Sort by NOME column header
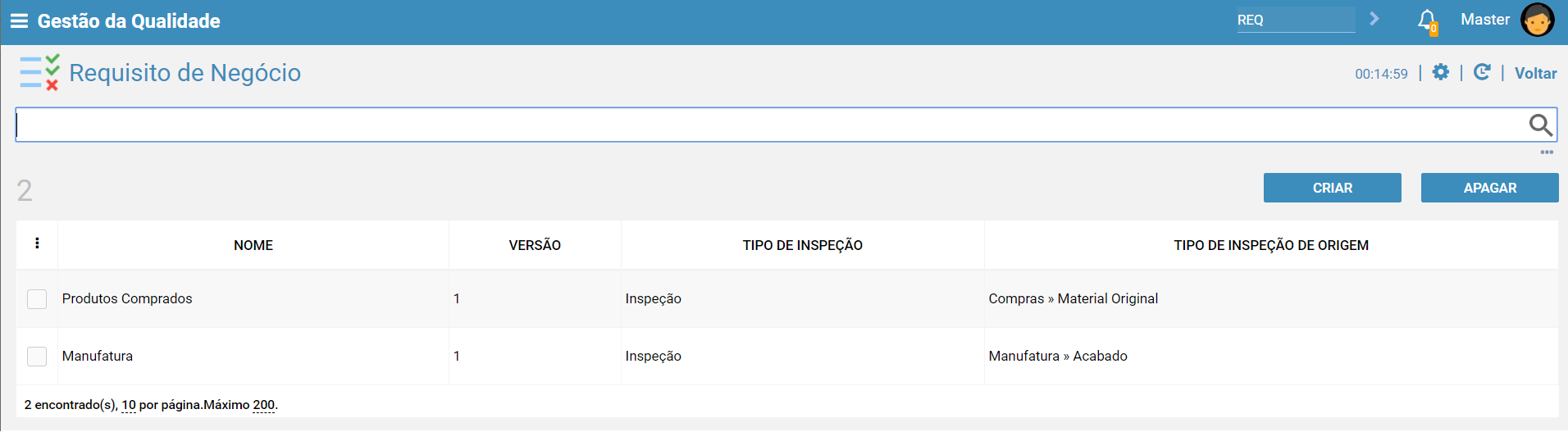 click(x=253, y=245)
